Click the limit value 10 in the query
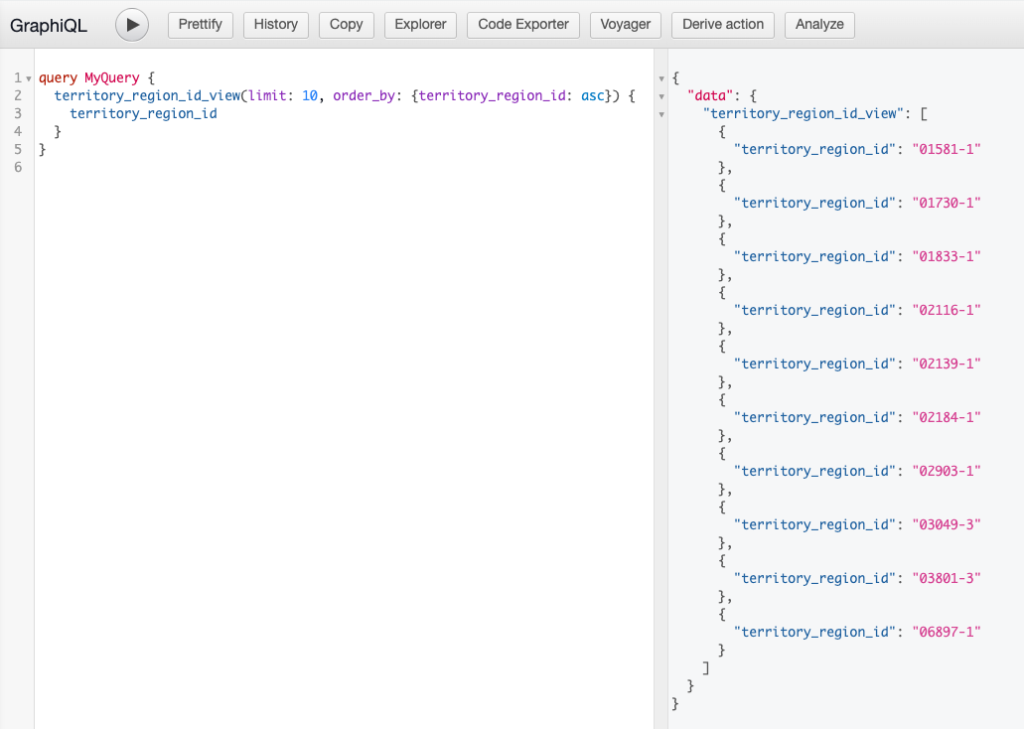Viewport: 1024px width, 729px height. tap(309, 96)
